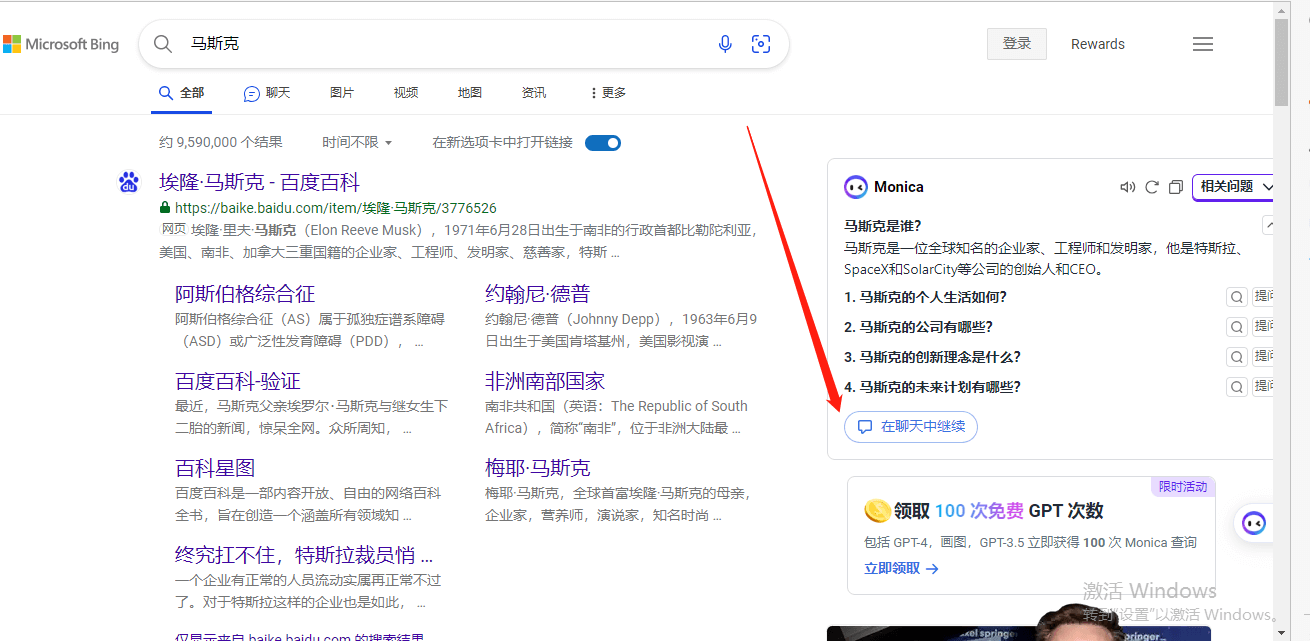Click the Monica logo in the answer card

pyautogui.click(x=856, y=187)
